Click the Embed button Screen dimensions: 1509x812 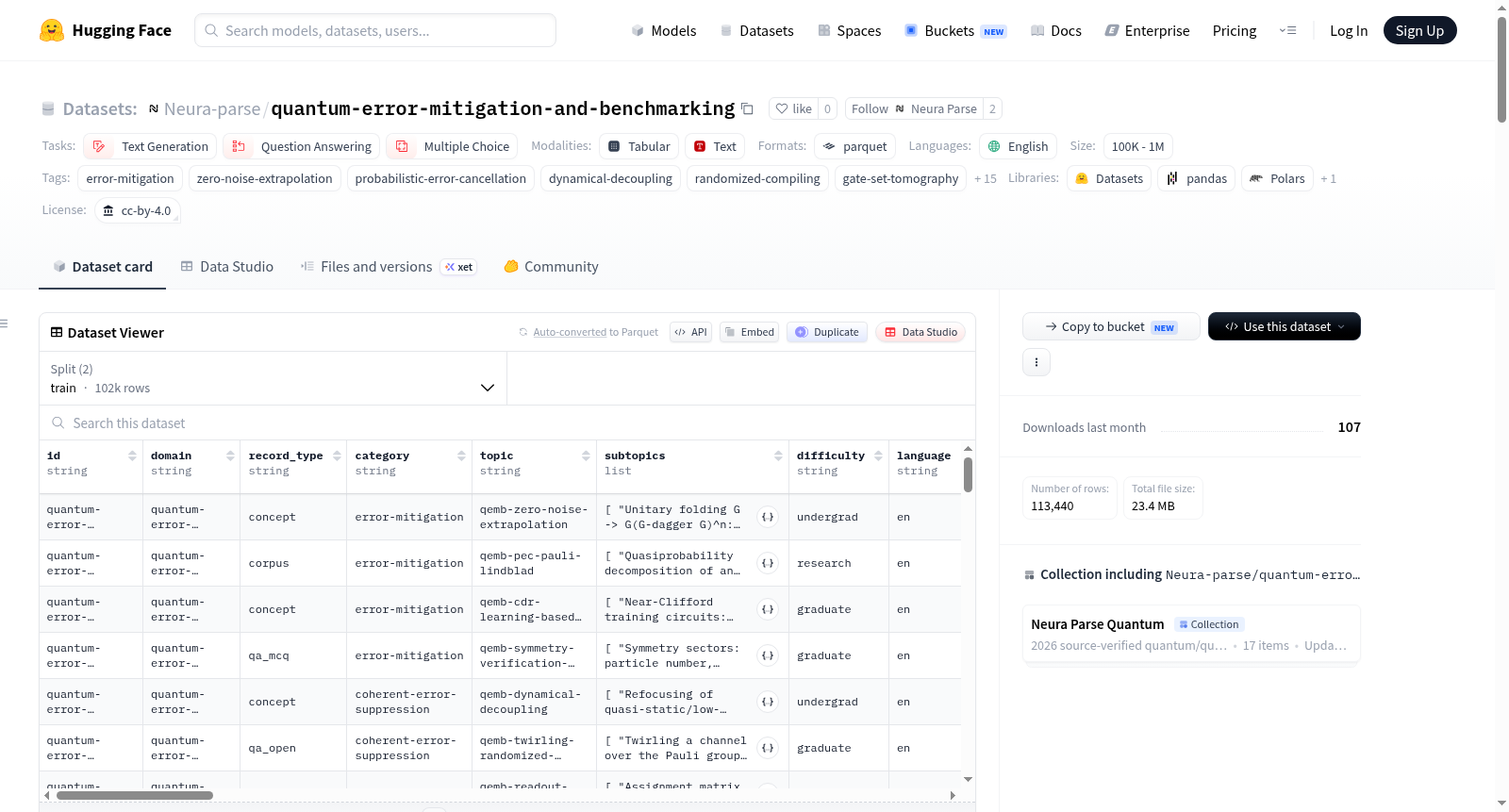[x=749, y=332]
